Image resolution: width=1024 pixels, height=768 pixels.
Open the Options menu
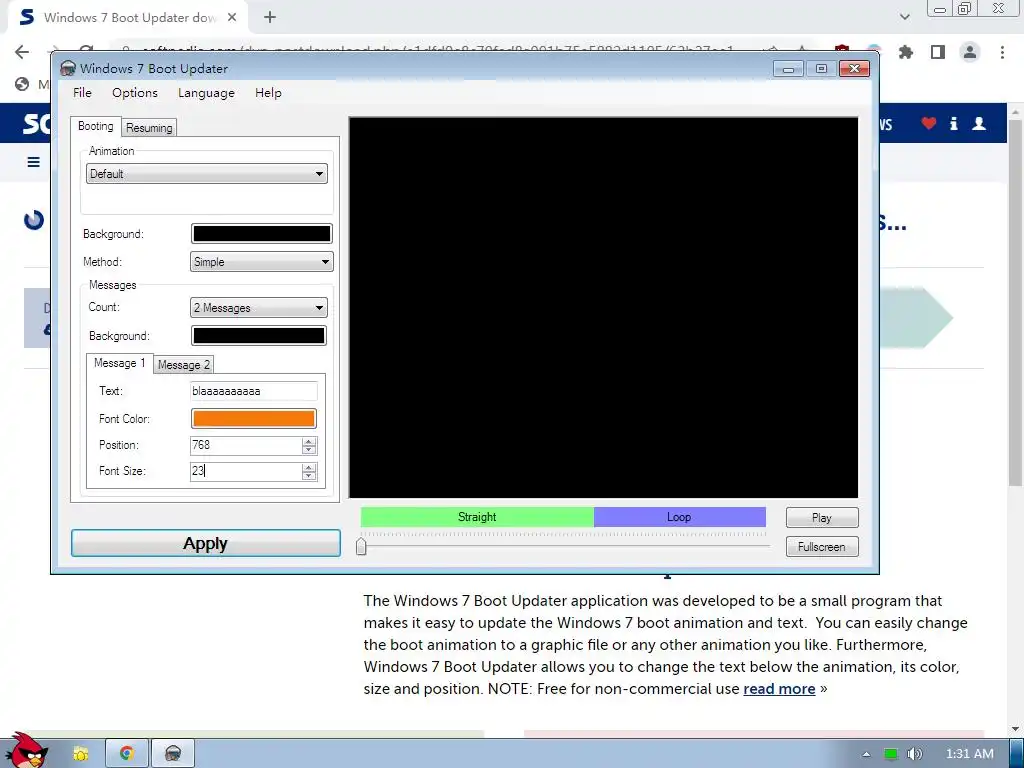135,93
